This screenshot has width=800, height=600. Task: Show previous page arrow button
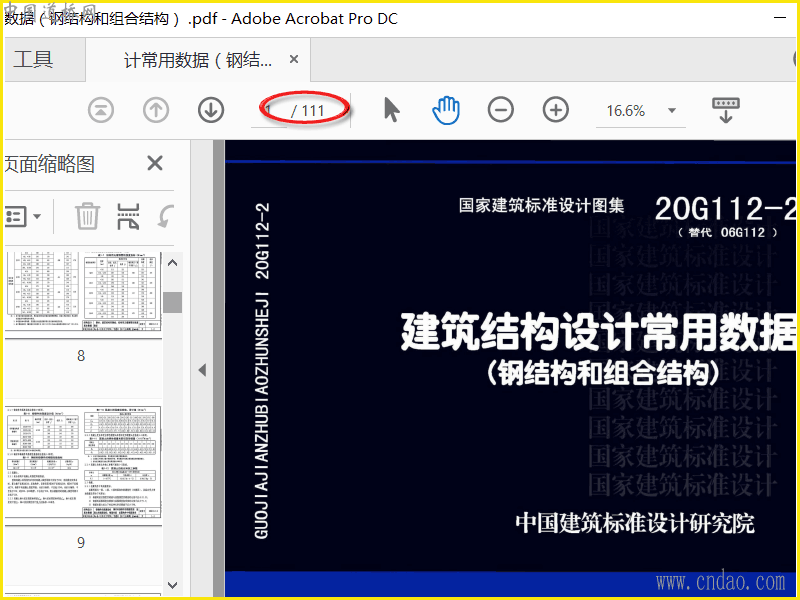[x=156, y=110]
